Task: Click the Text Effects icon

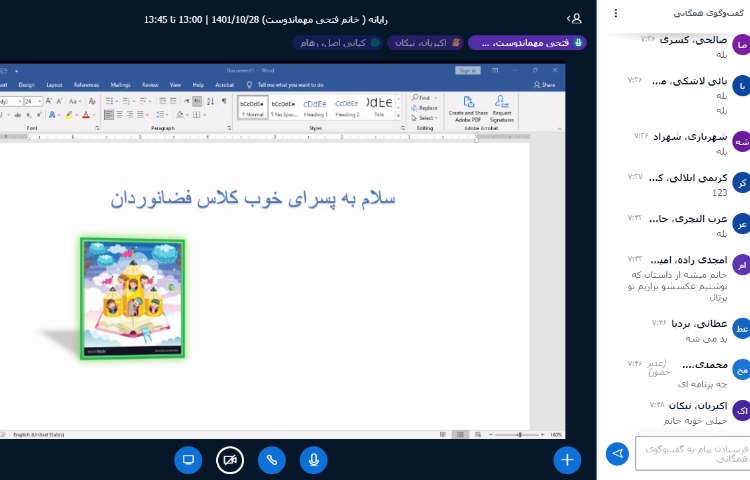Action: pyautogui.click(x=52, y=115)
